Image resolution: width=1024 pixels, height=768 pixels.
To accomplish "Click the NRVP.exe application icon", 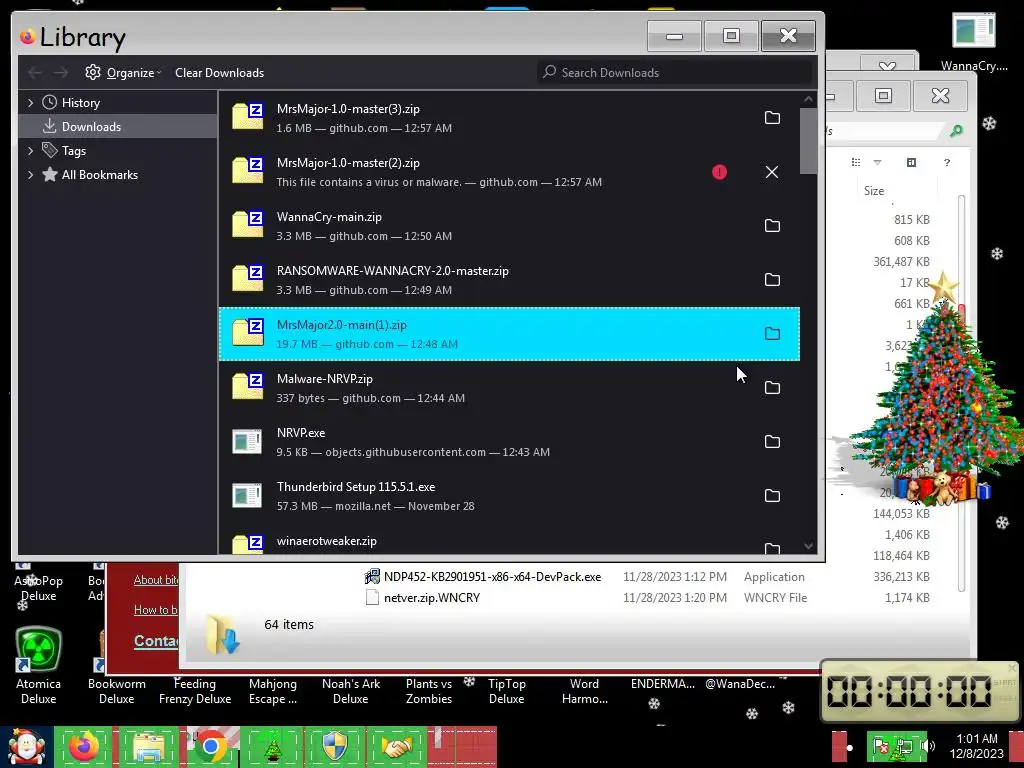I will (248, 441).
